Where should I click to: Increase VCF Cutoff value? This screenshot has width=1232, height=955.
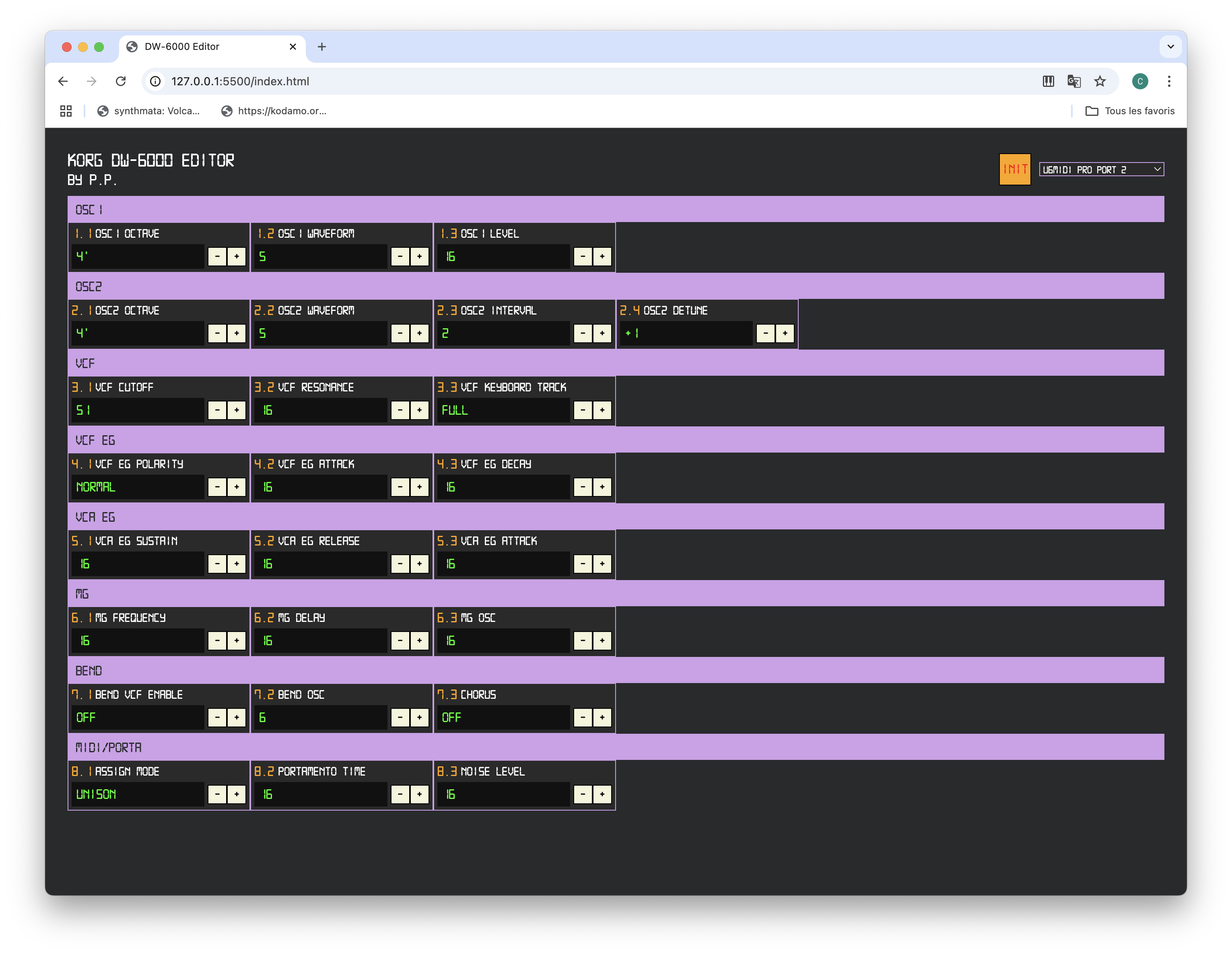click(x=236, y=410)
